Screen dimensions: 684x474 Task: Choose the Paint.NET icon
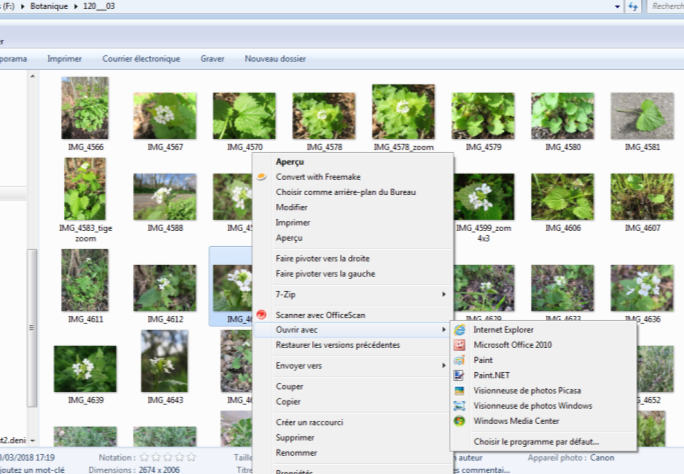pos(460,375)
